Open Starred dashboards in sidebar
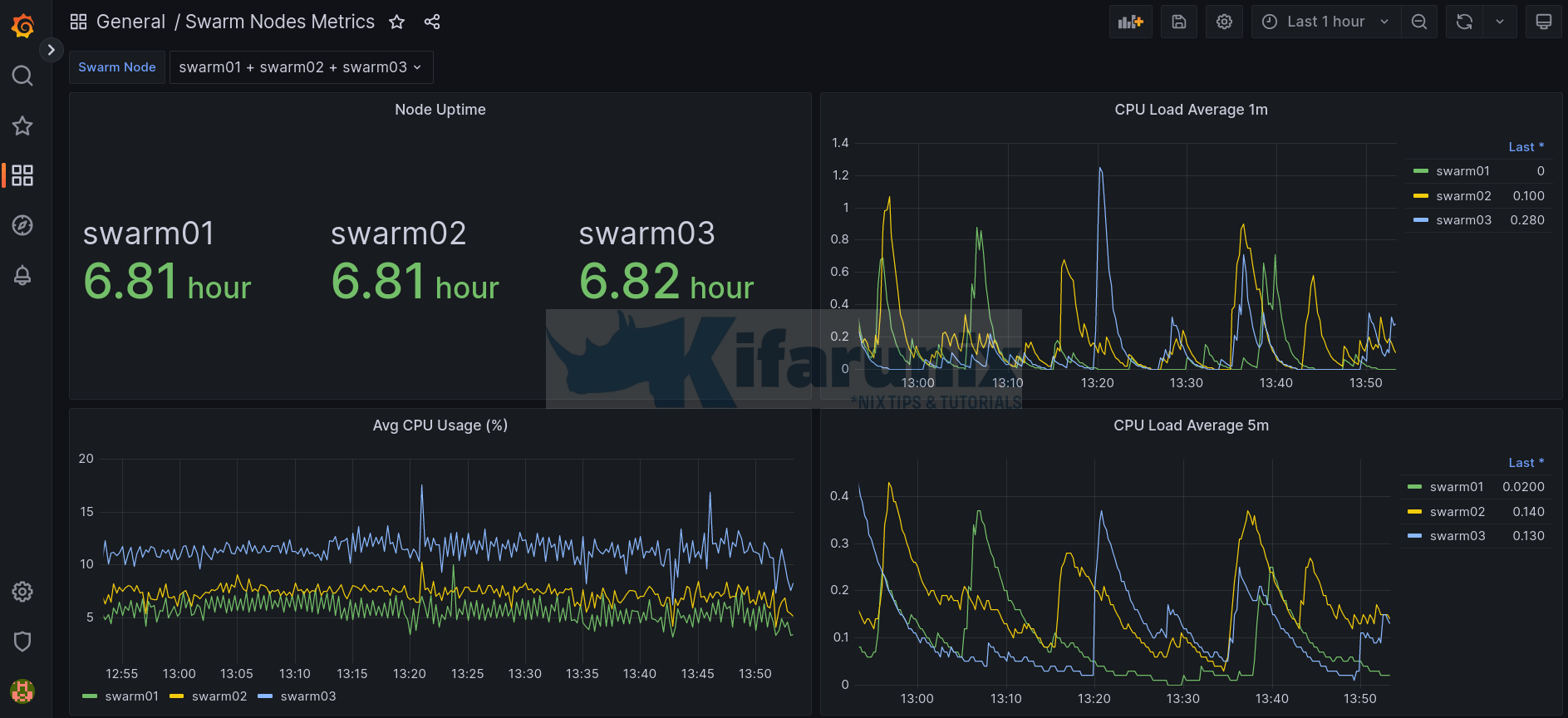The height and width of the screenshot is (718, 1568). click(x=22, y=125)
